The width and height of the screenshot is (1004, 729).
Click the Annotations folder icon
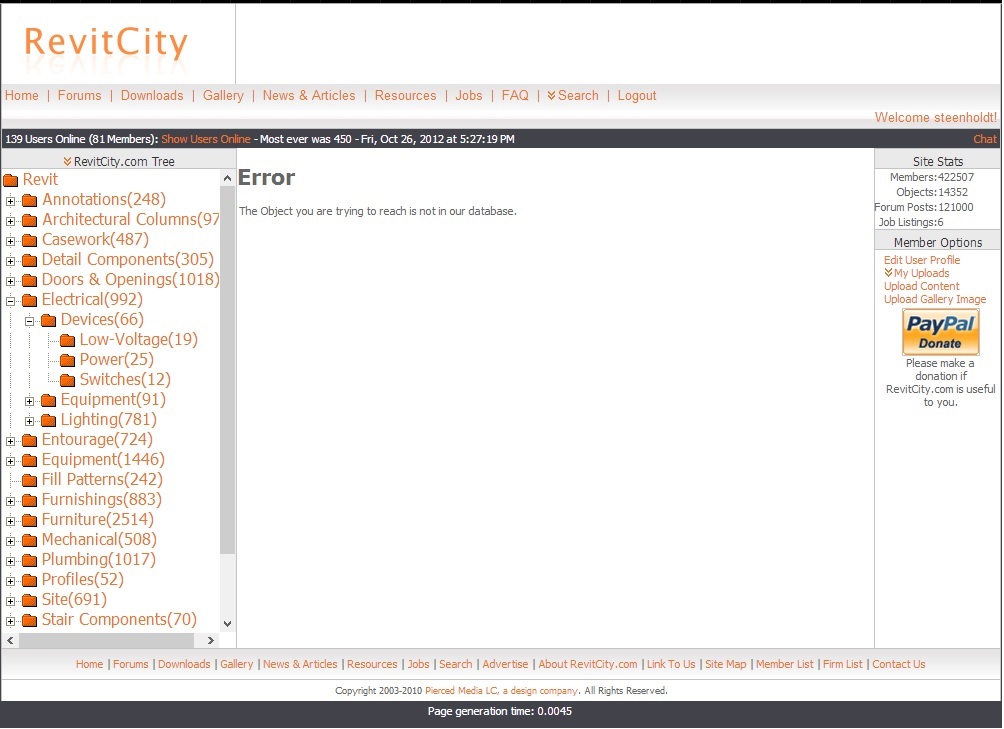coord(29,200)
